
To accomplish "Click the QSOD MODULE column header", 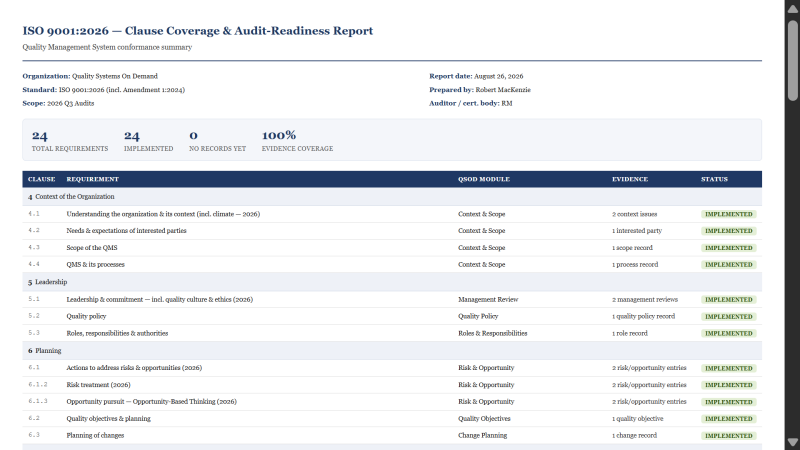I will [484, 179].
